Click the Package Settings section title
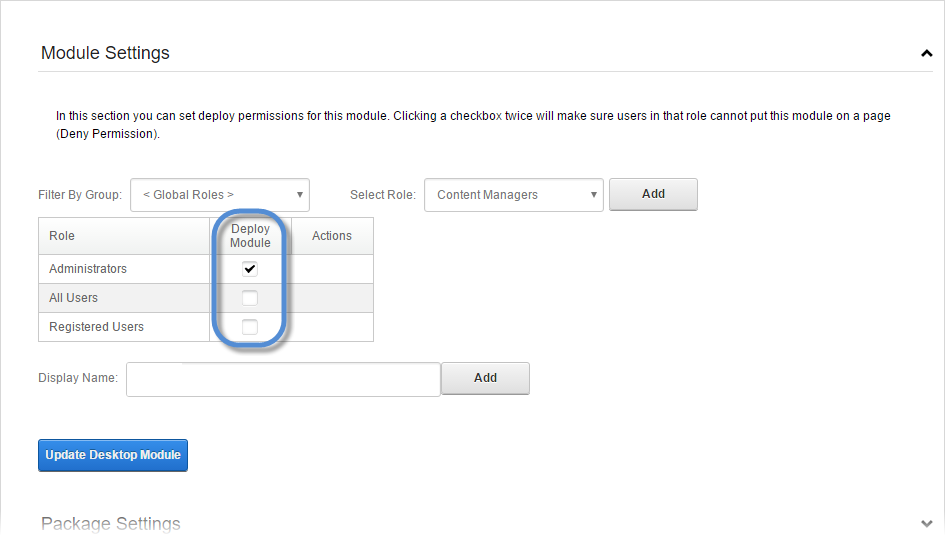 111,524
